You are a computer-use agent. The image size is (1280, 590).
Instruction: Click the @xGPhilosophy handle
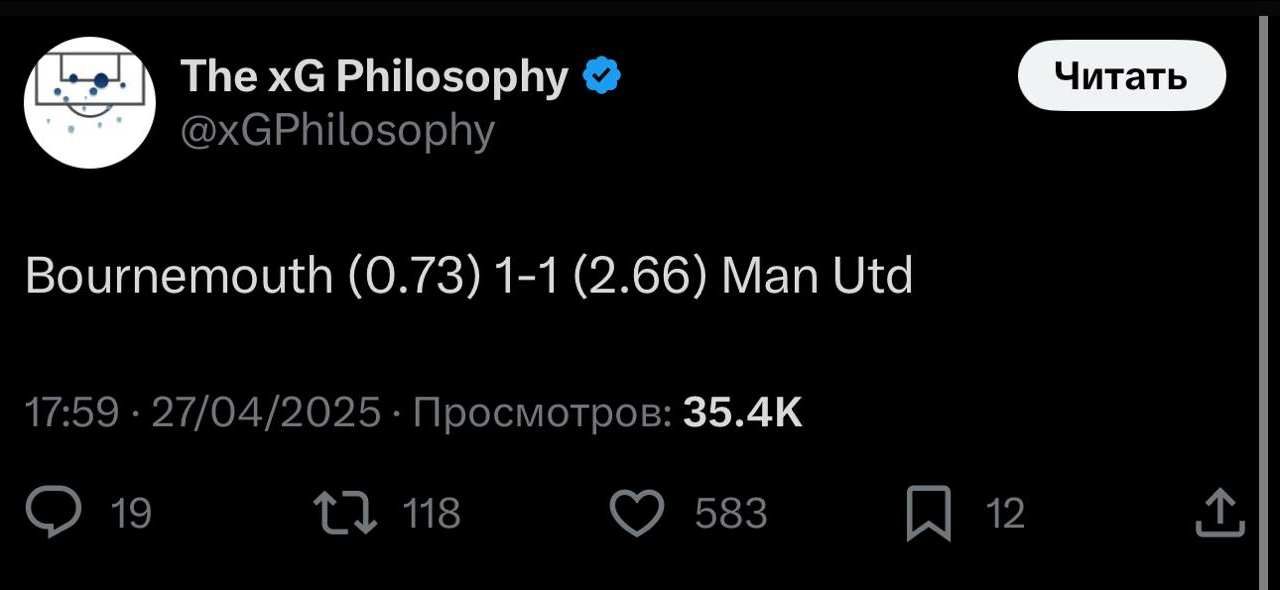(337, 130)
